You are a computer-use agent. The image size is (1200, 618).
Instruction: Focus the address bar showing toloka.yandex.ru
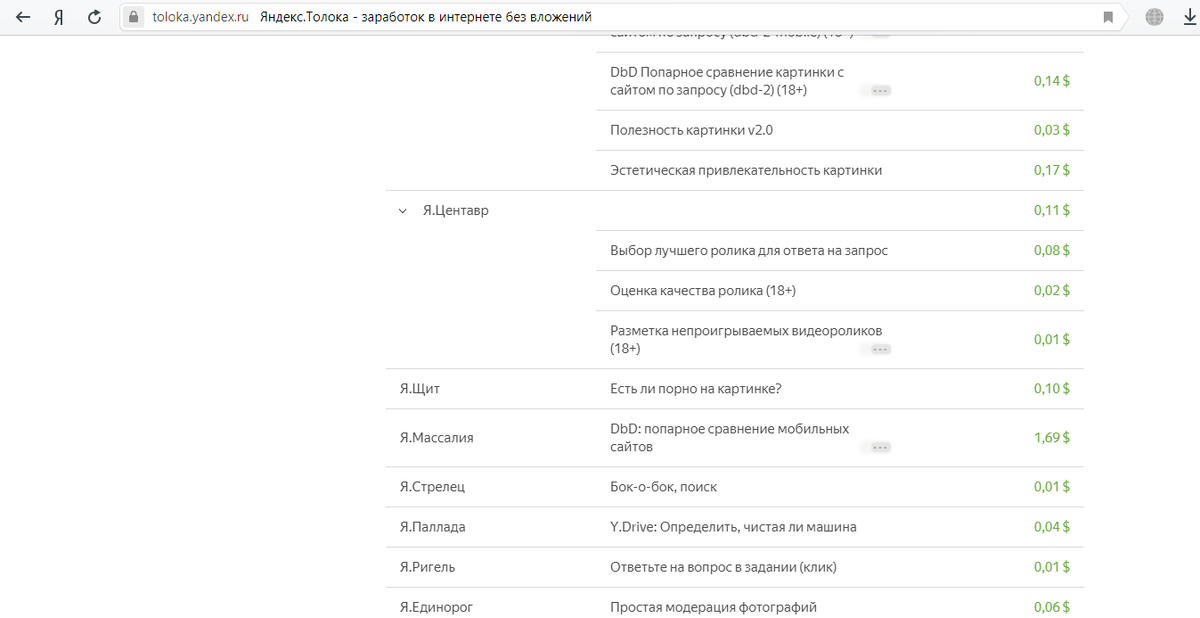pos(620,17)
